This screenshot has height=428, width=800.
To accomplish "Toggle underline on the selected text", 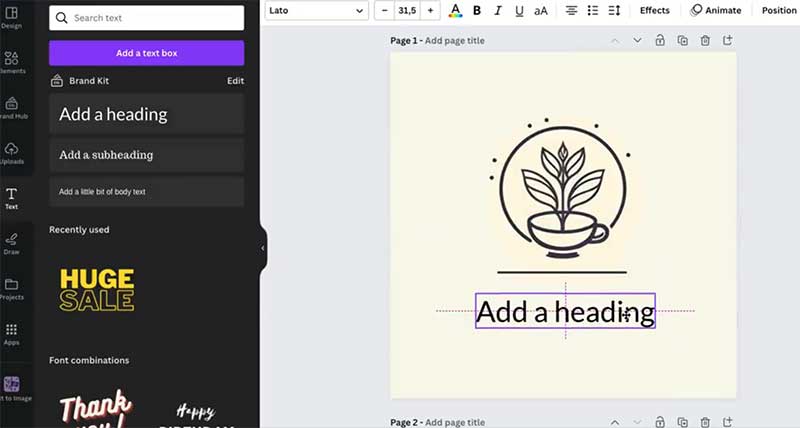I will click(518, 11).
